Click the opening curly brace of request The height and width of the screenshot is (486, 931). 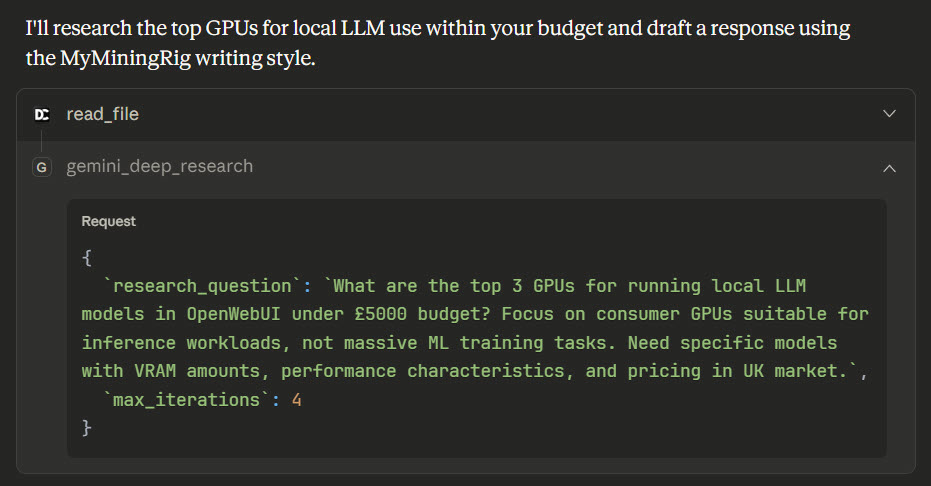coord(87,258)
